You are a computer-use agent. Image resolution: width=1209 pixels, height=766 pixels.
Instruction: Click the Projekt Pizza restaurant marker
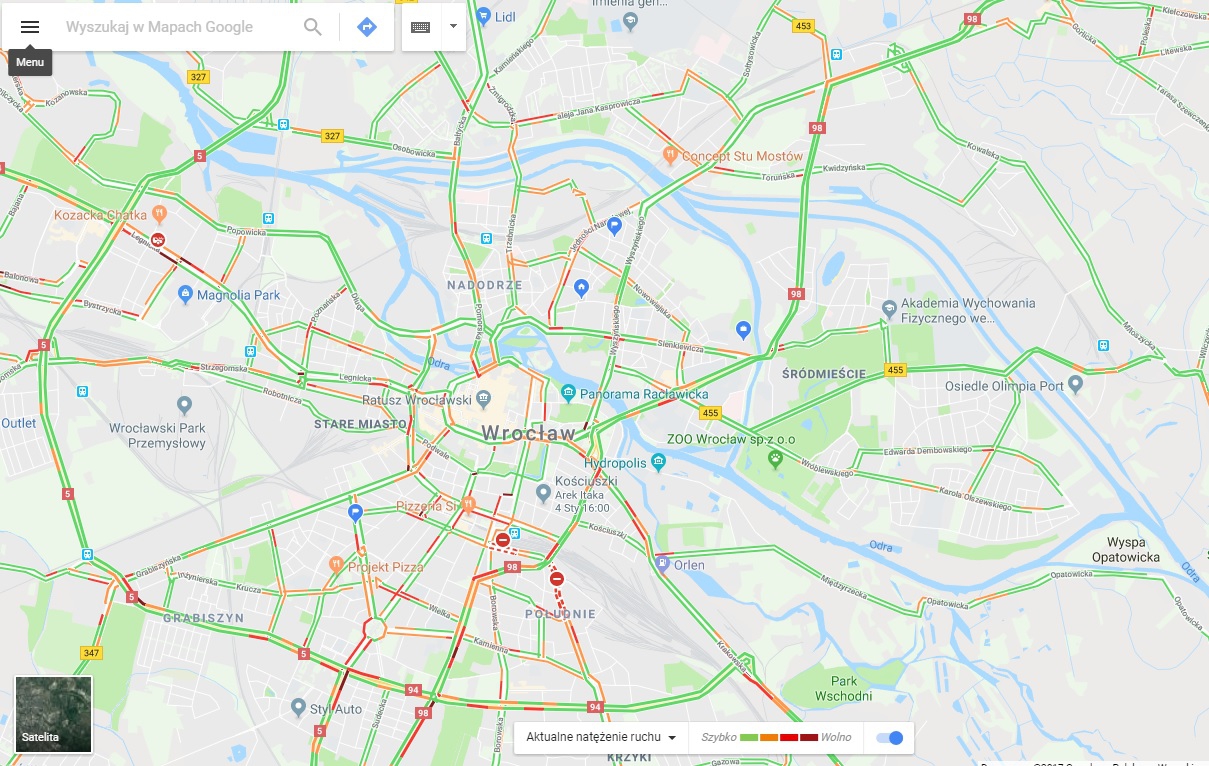[x=336, y=565]
